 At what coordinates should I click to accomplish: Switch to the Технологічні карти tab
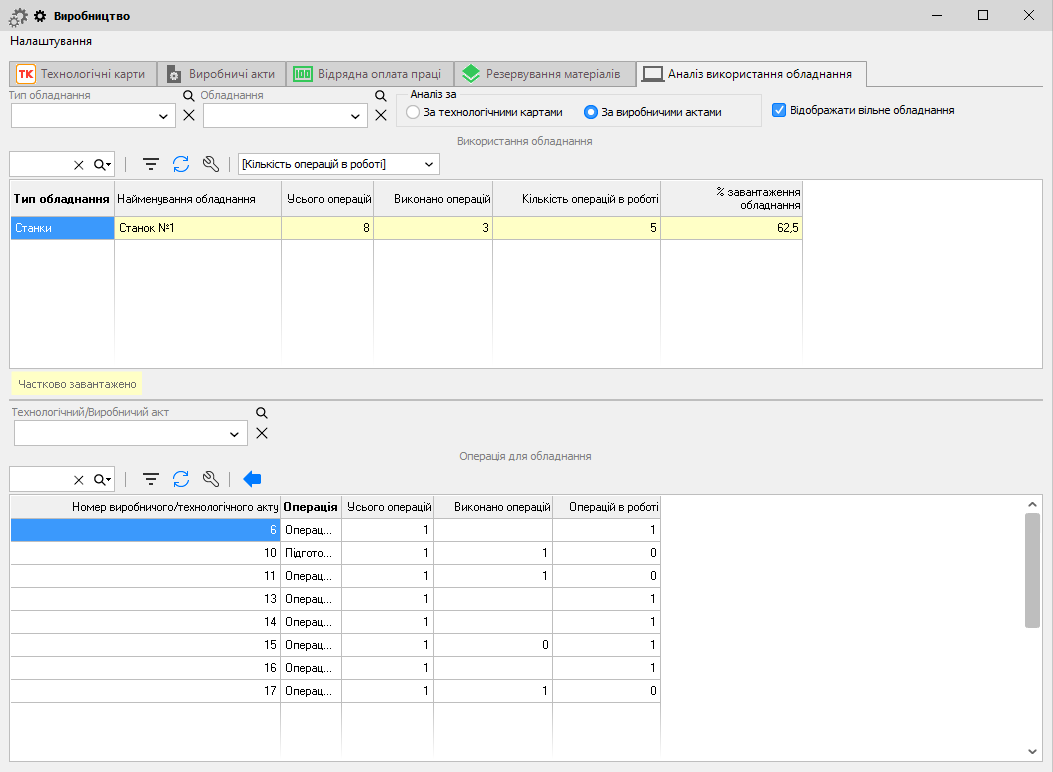tap(83, 74)
